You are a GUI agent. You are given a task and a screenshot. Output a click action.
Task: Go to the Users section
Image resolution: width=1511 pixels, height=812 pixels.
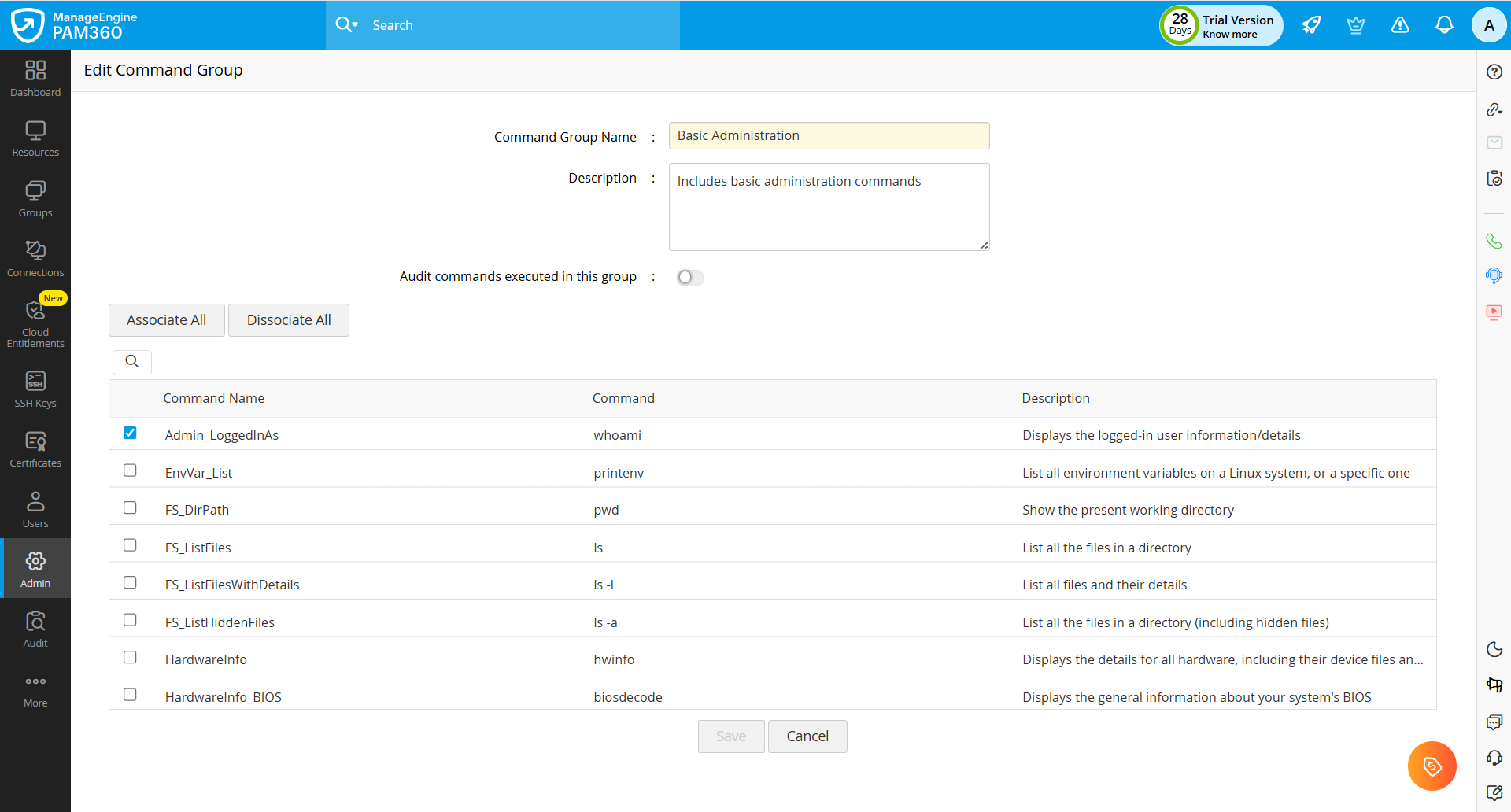[x=35, y=510]
